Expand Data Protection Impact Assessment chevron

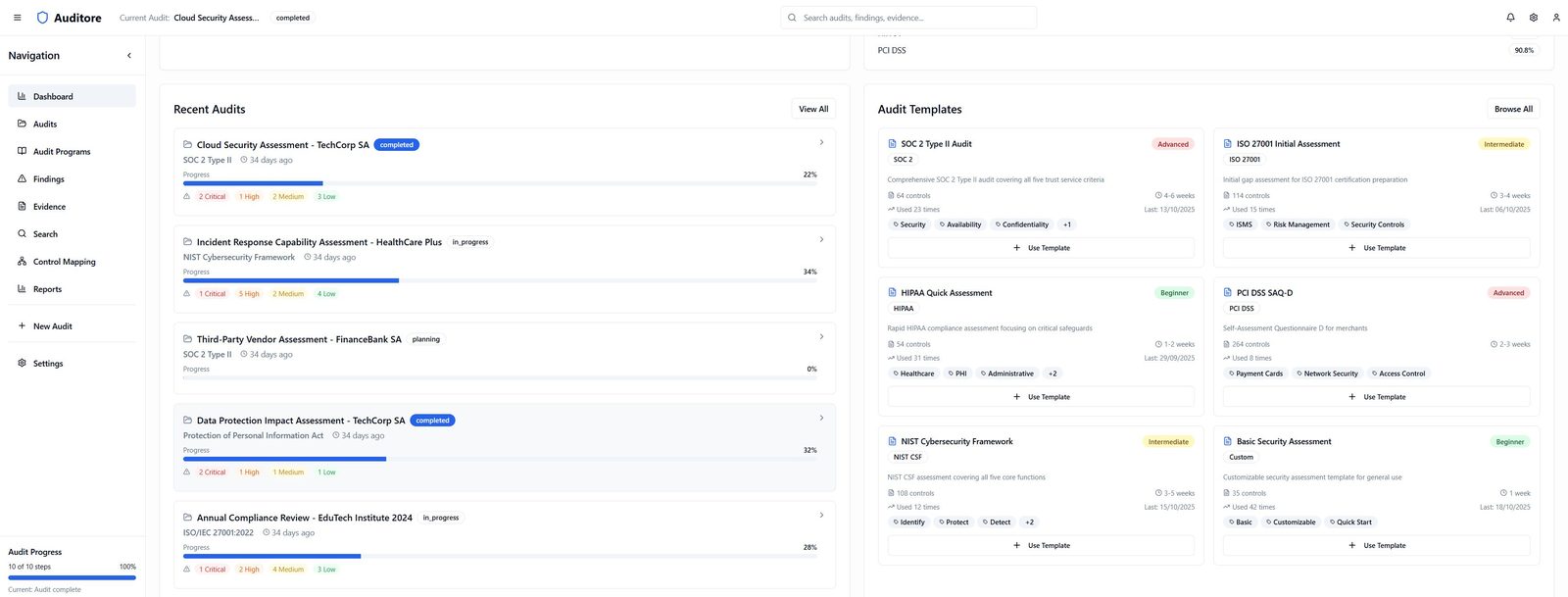pyautogui.click(x=821, y=419)
